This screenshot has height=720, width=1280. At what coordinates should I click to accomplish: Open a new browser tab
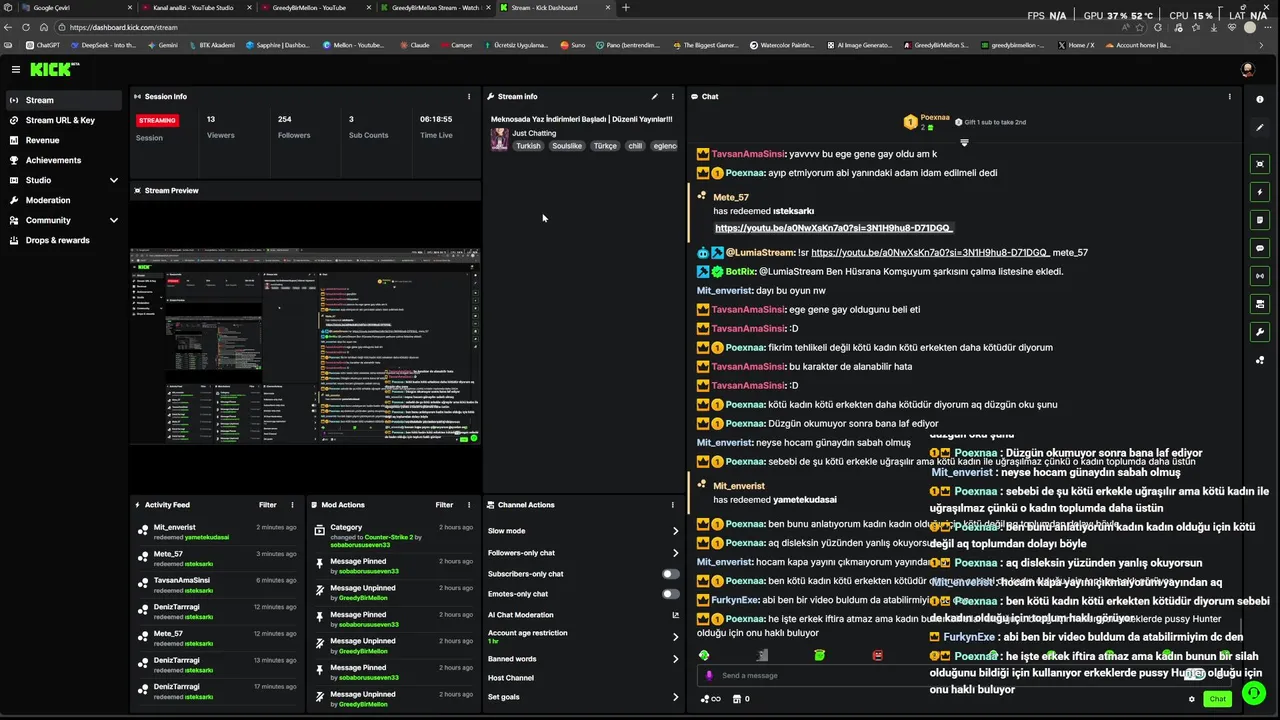pyautogui.click(x=626, y=8)
